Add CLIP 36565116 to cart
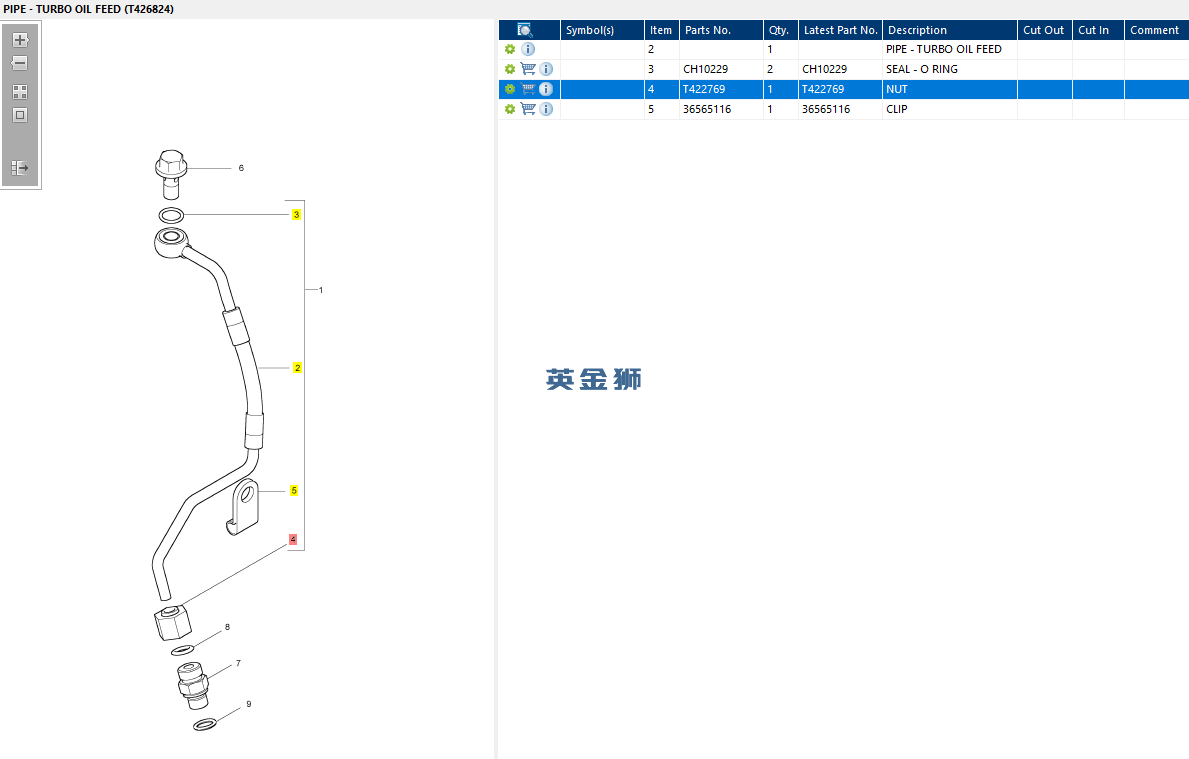 tap(528, 109)
